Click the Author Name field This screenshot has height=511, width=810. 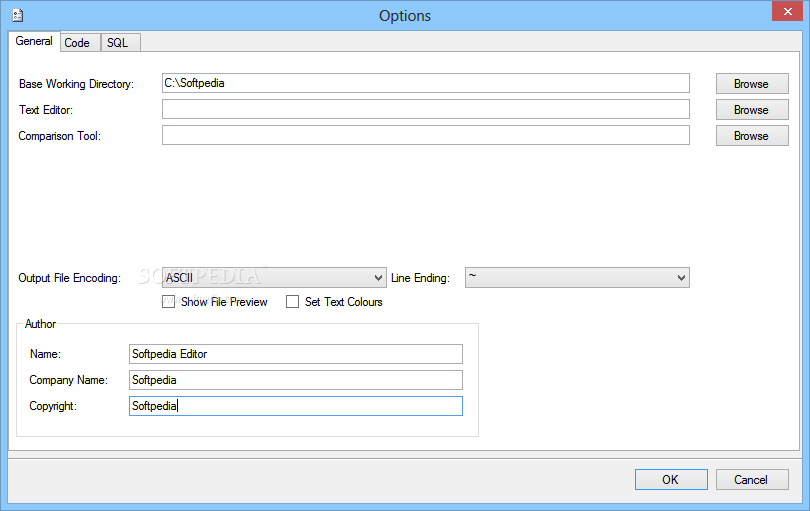click(x=295, y=354)
